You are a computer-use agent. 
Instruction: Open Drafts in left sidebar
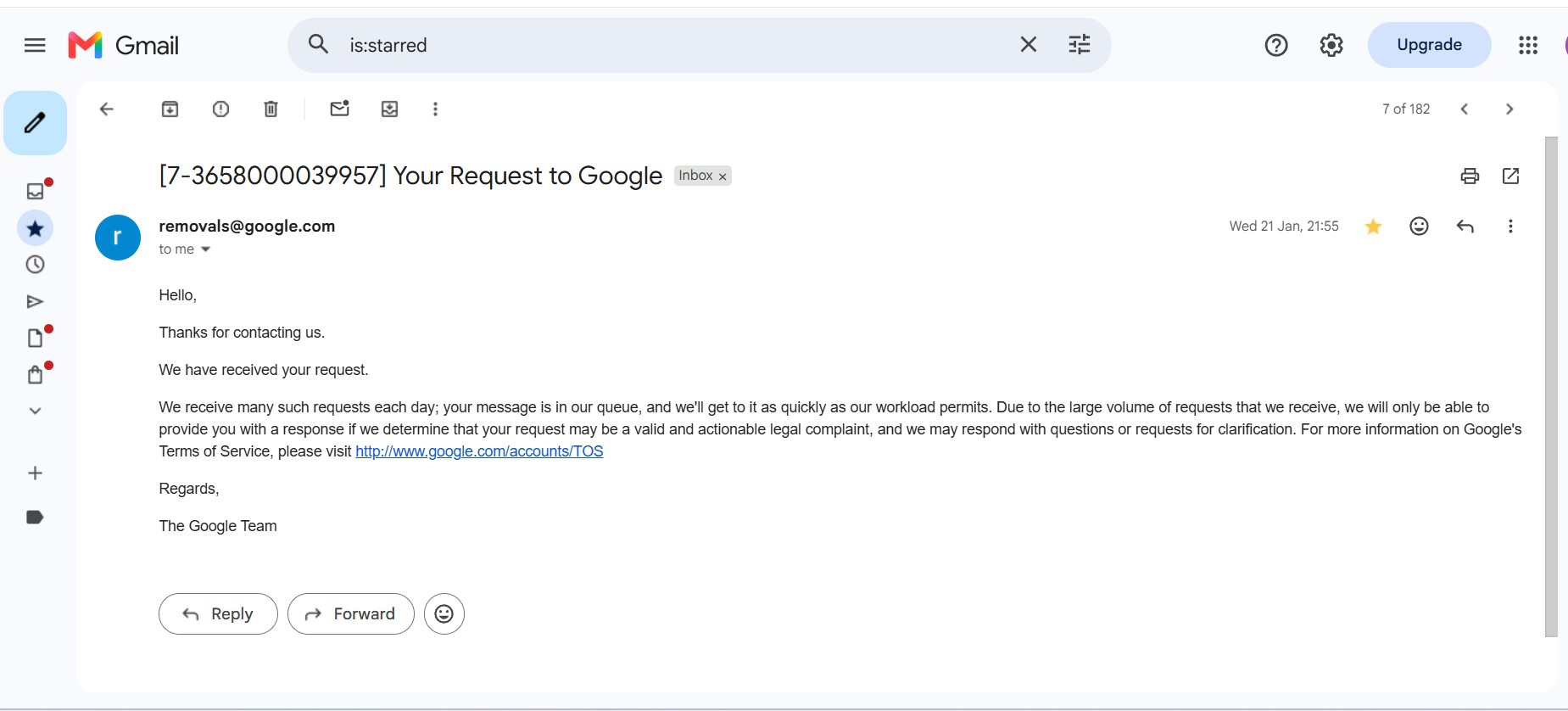tap(35, 338)
